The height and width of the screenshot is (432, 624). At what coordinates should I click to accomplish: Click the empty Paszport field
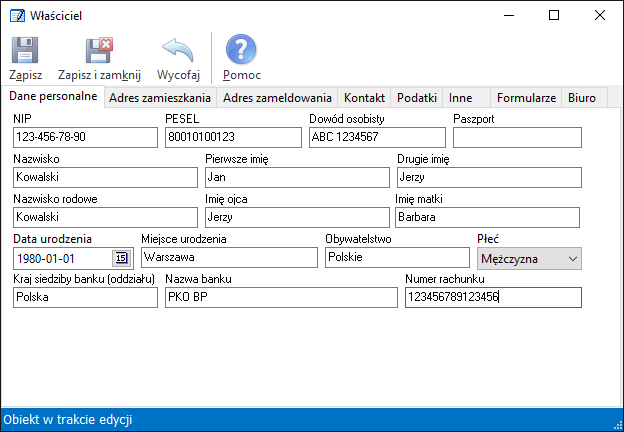516,137
